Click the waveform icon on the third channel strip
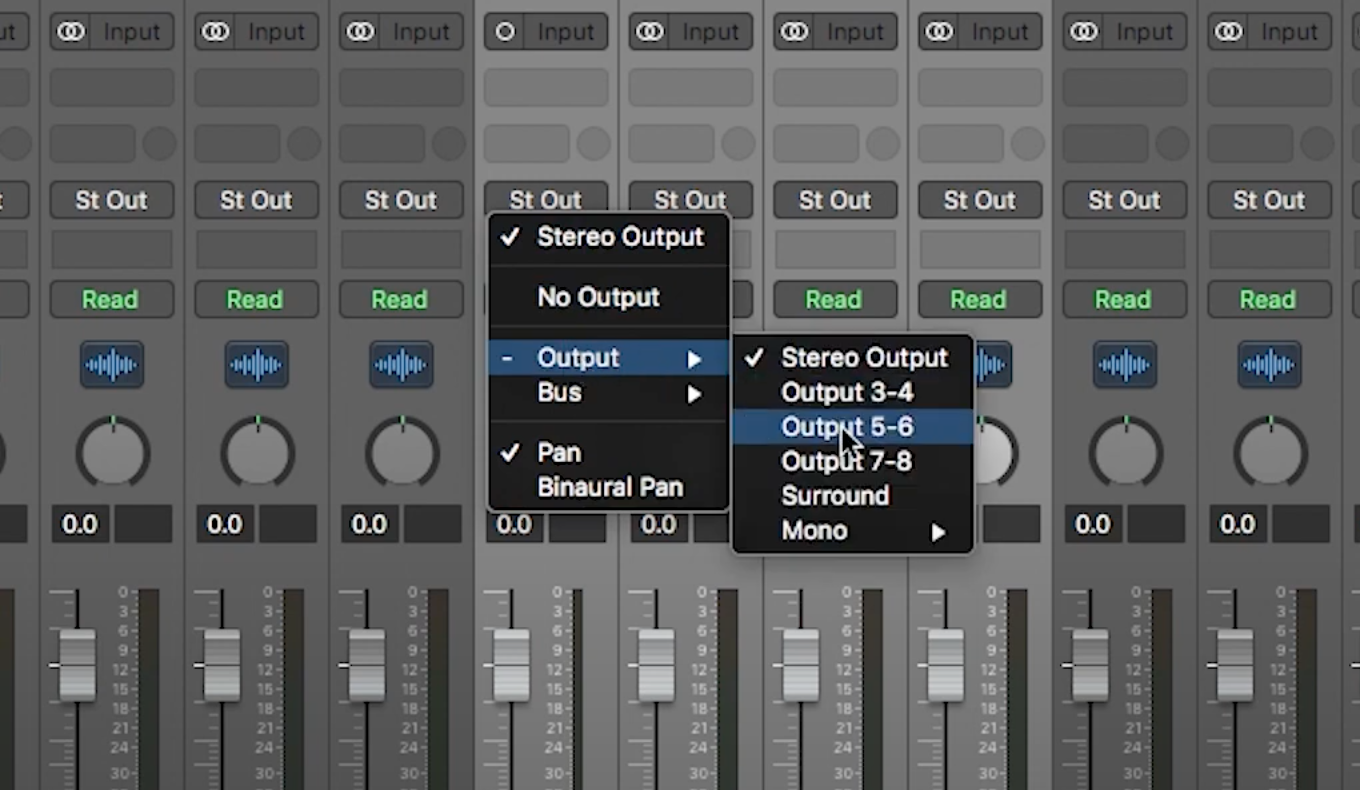1360x790 pixels. 401,364
